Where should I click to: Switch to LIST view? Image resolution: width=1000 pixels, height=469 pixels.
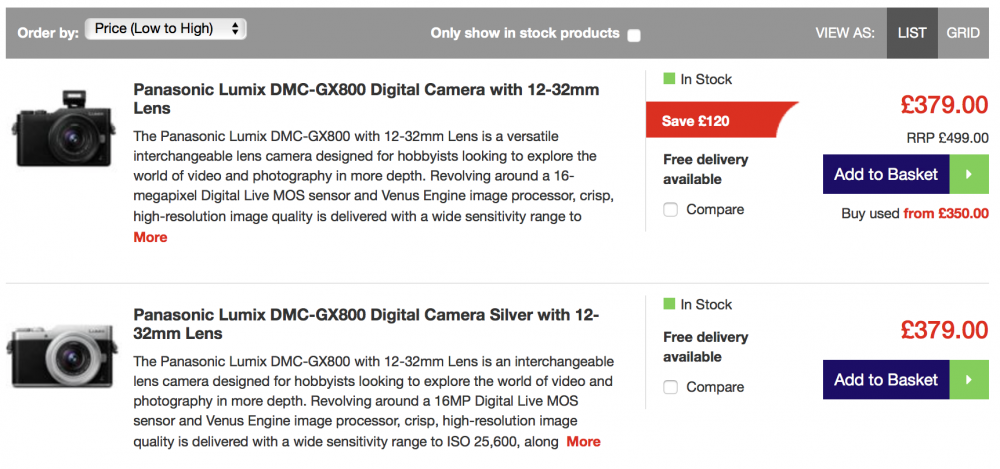(x=912, y=33)
